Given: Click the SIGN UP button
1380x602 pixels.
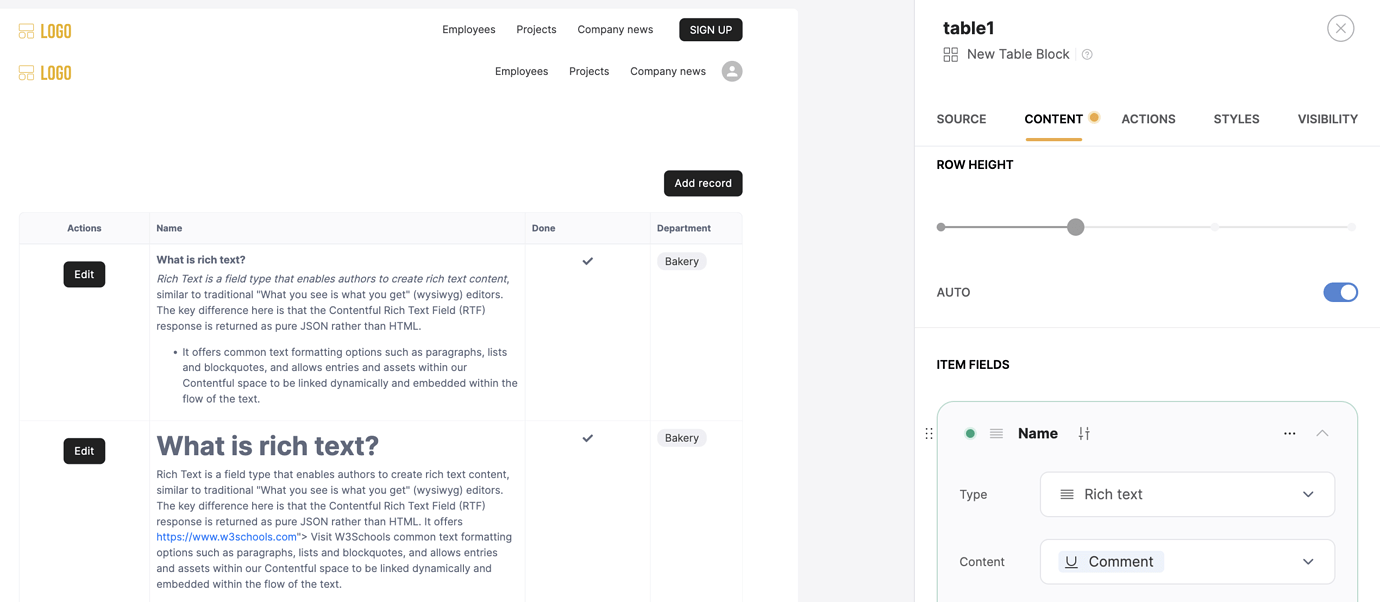Looking at the screenshot, I should coord(710,30).
